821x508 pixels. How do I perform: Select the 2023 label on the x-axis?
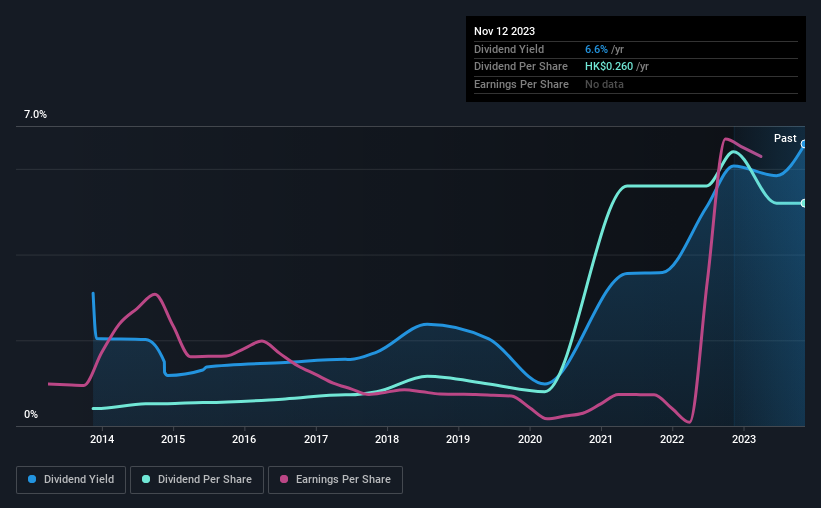point(743,439)
